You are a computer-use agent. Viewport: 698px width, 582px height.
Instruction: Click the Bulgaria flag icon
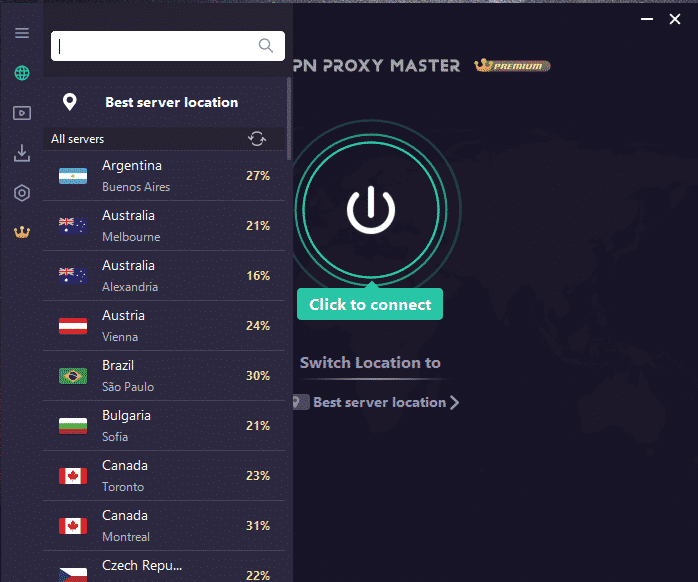pos(73,426)
